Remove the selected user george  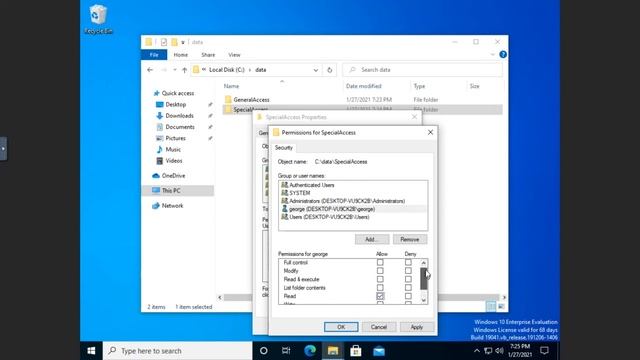click(x=410, y=239)
